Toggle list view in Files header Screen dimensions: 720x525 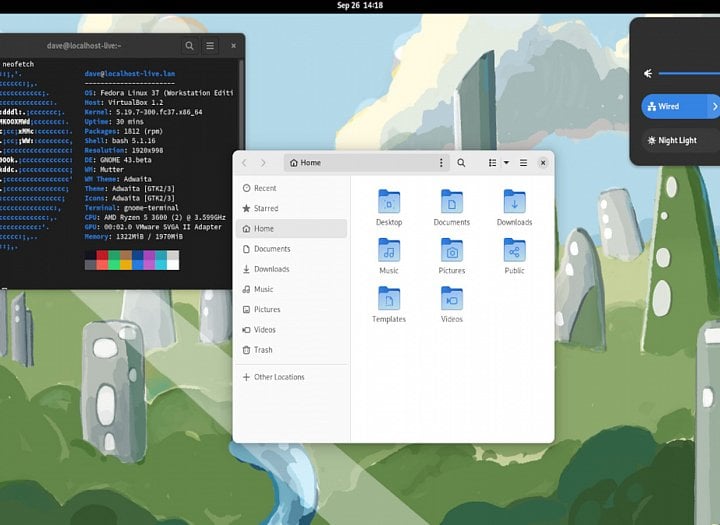tap(492, 163)
